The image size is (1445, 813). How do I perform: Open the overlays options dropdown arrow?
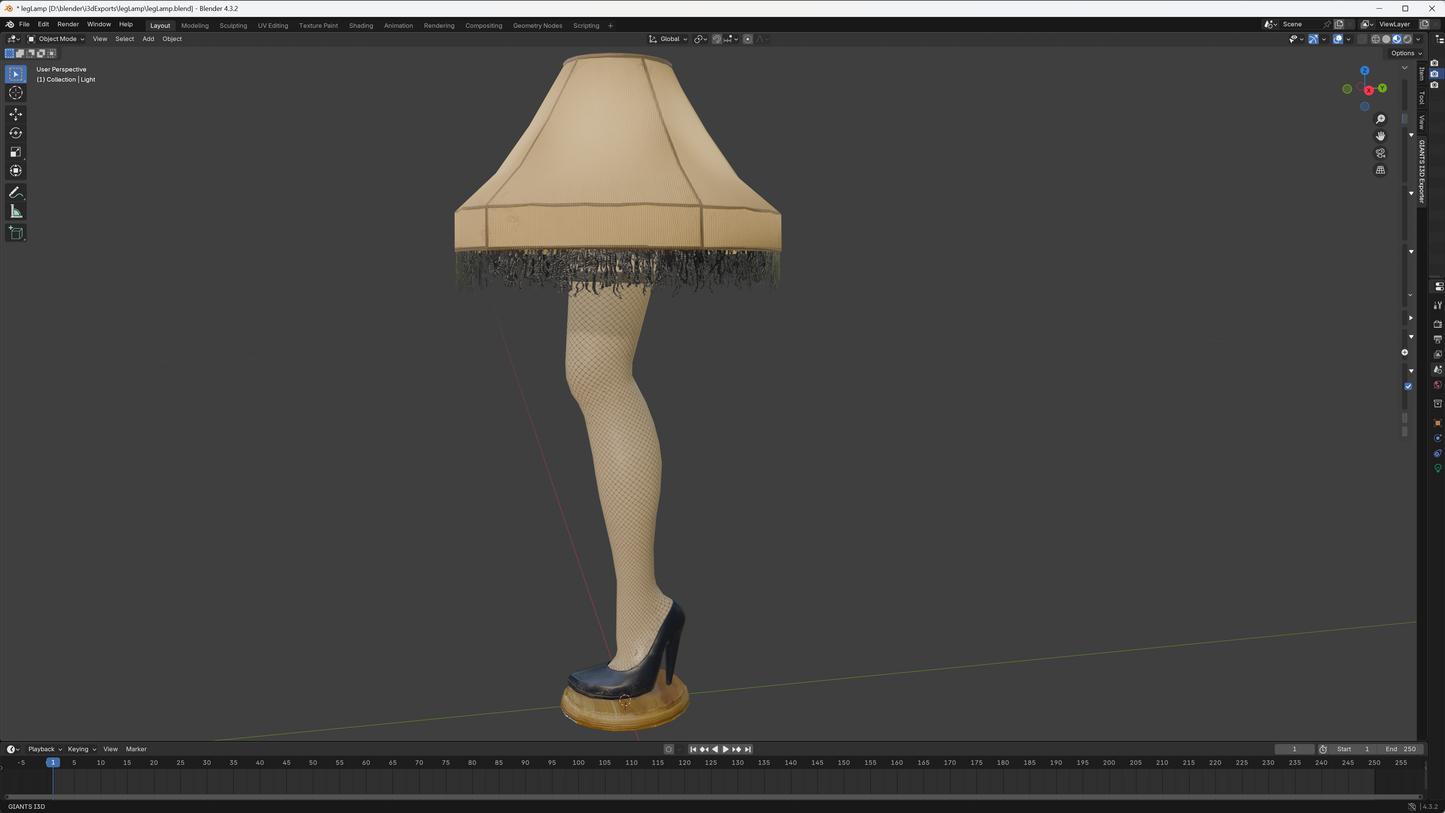pos(1348,39)
